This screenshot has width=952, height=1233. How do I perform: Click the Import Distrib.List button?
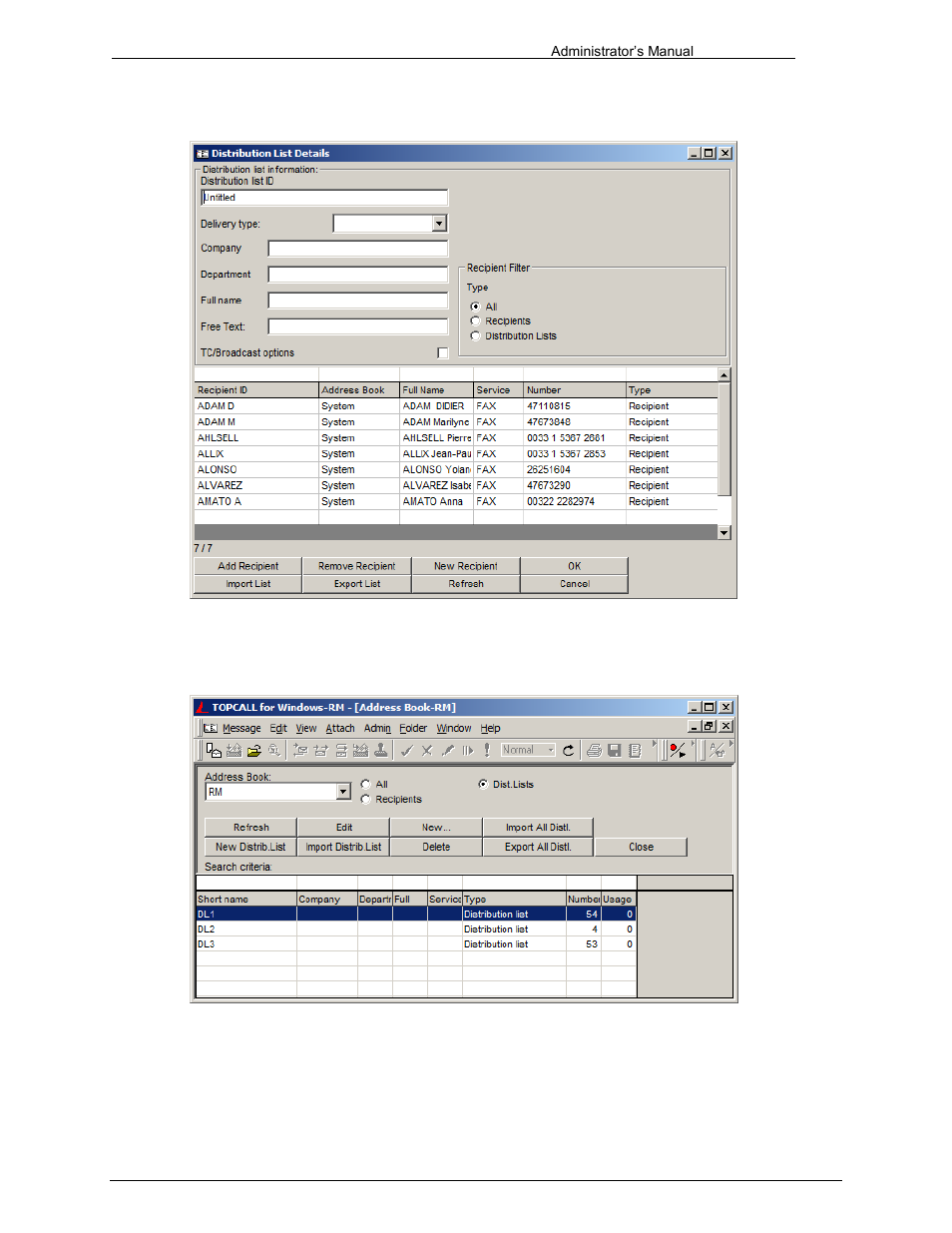(343, 847)
